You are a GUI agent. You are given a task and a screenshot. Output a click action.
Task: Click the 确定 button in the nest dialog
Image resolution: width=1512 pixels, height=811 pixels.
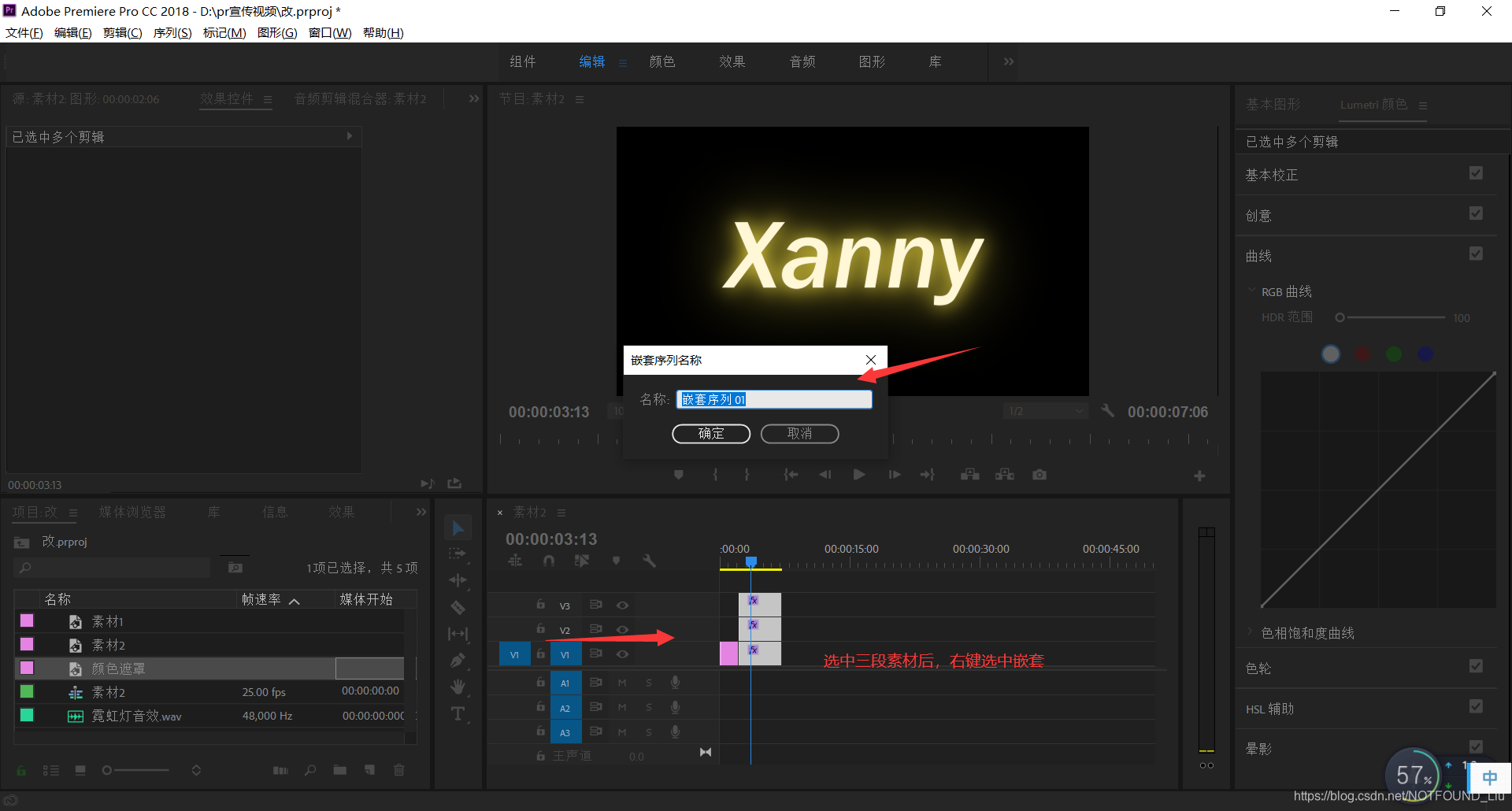710,433
